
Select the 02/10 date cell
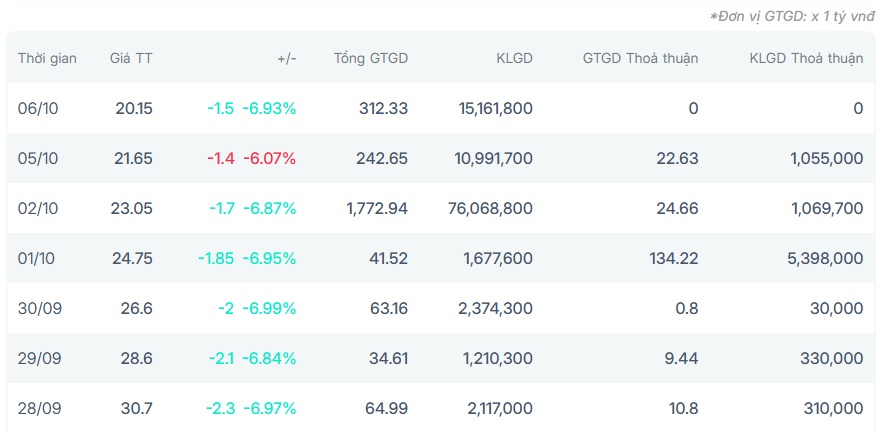click(x=38, y=209)
